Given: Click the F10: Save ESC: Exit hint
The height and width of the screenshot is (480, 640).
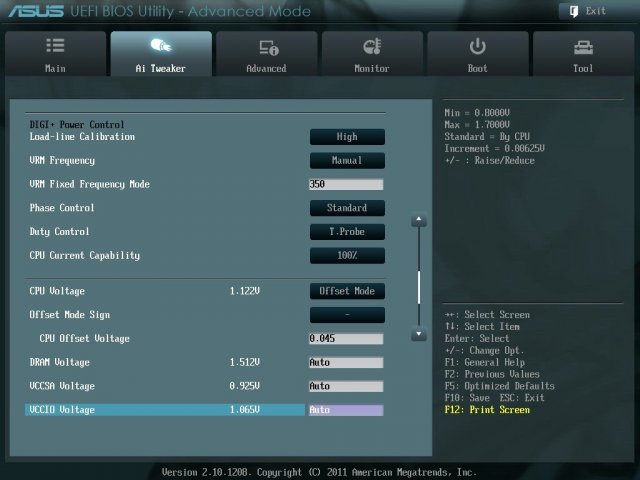Looking at the screenshot, I should 495,398.
